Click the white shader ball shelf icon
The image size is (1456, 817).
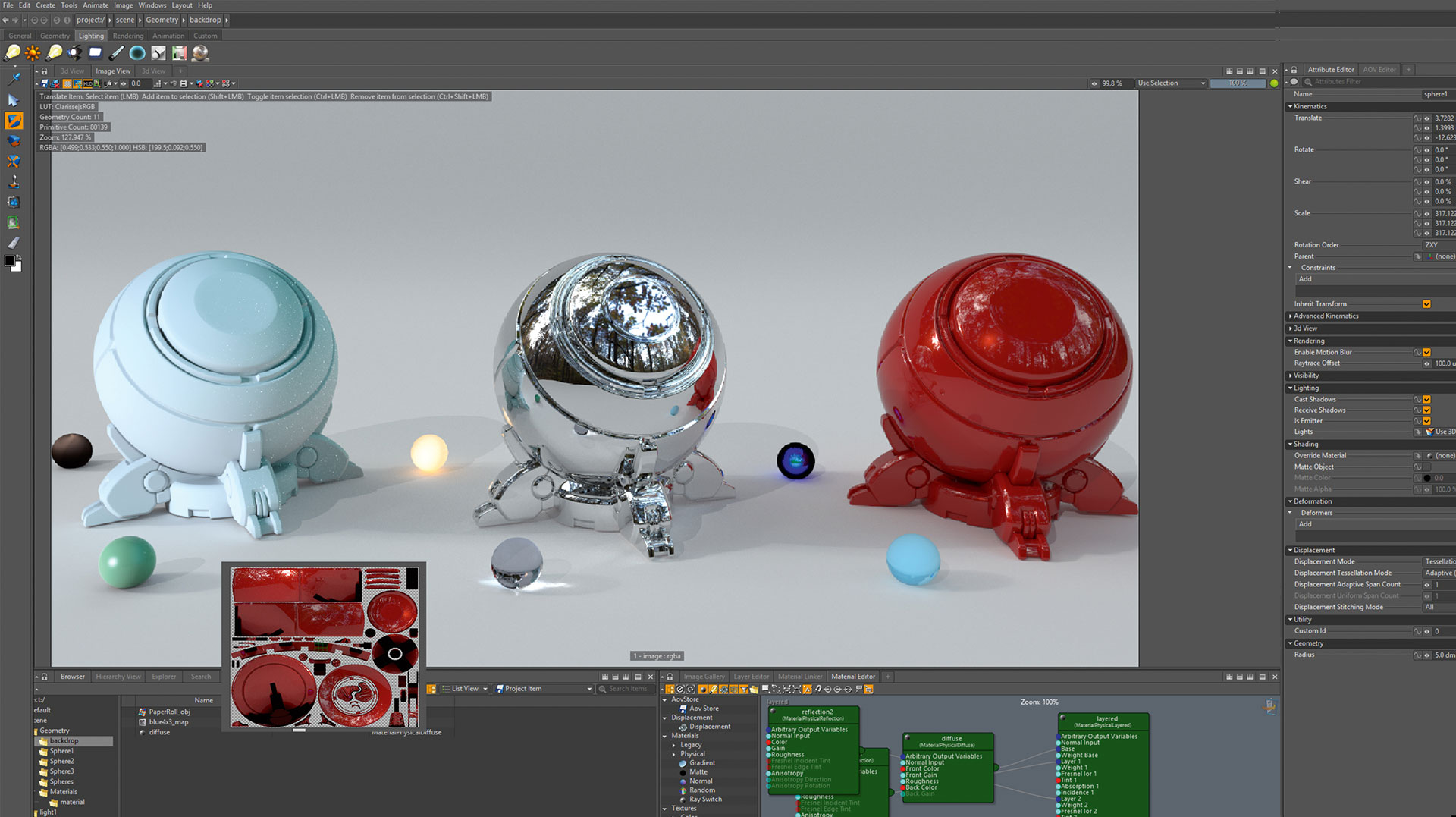pyautogui.click(x=158, y=52)
